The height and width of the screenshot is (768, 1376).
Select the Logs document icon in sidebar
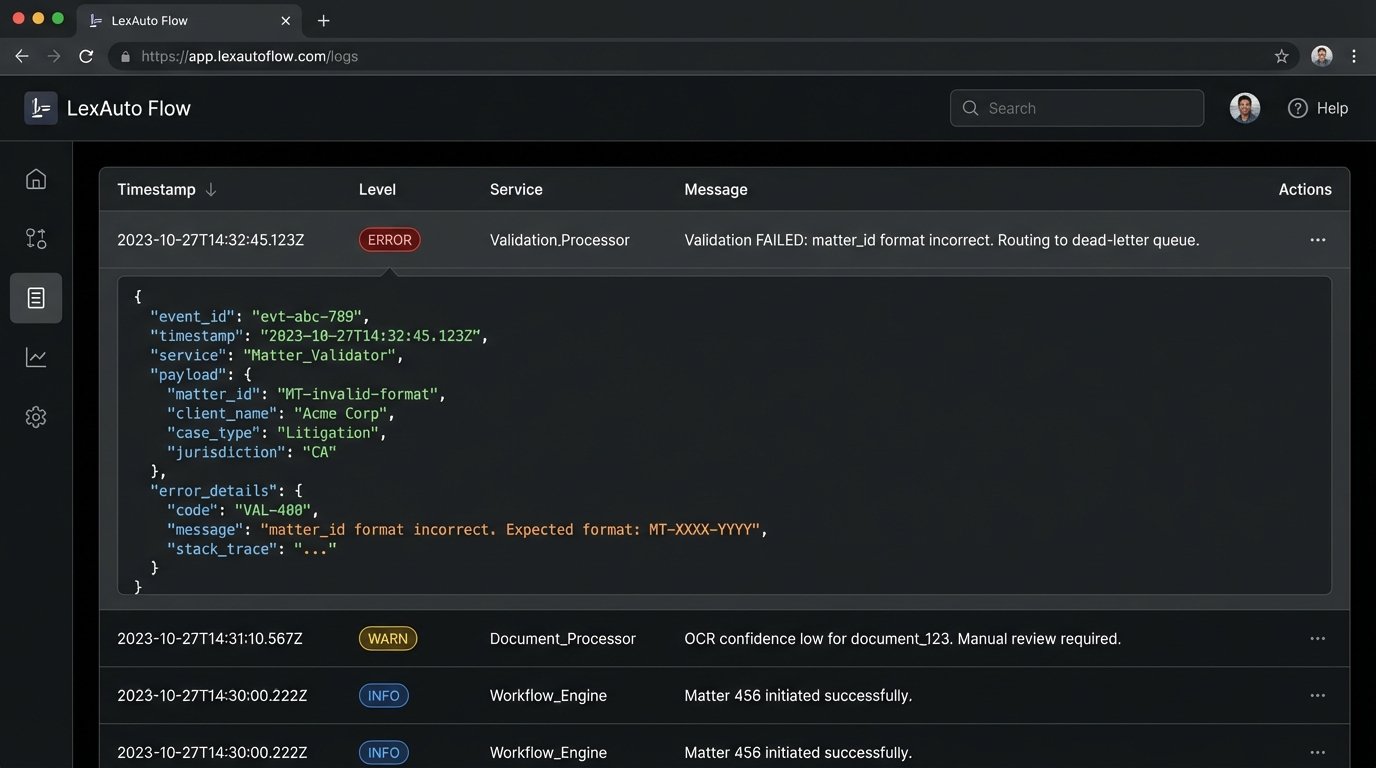click(36, 298)
